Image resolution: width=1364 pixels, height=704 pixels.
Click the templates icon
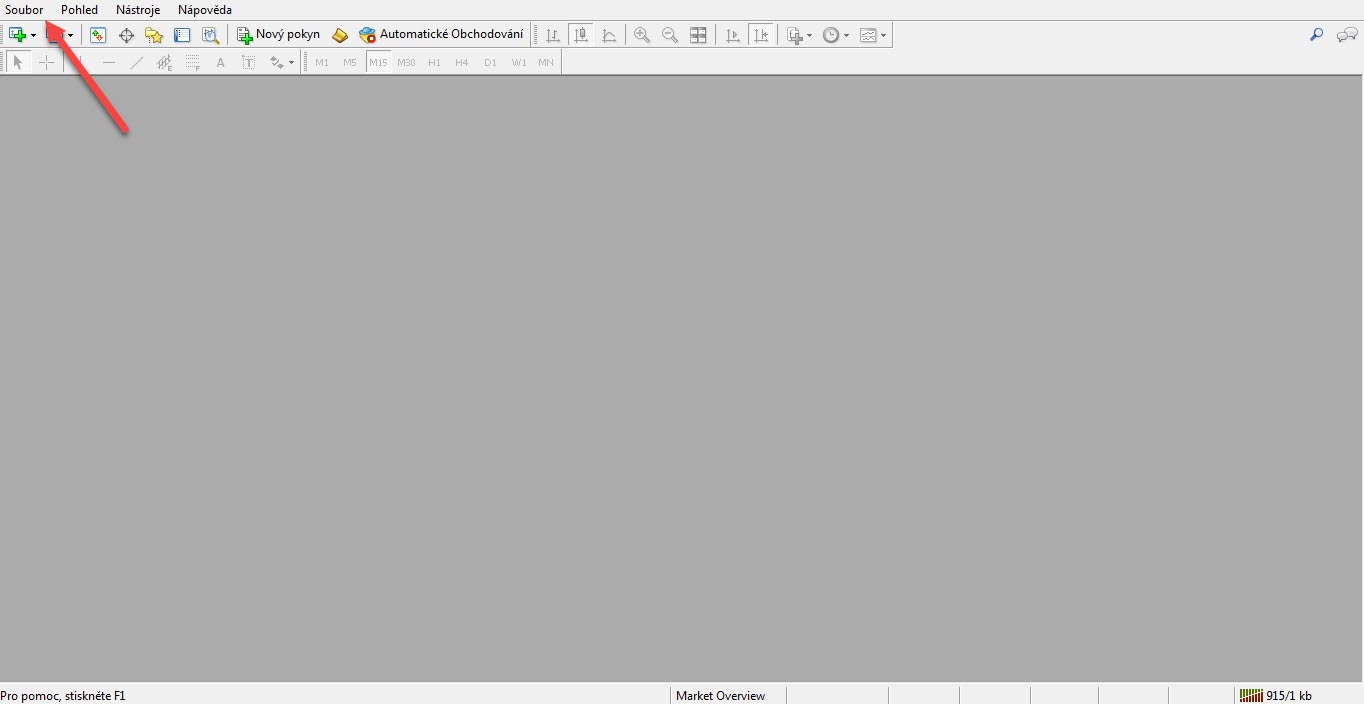coord(868,35)
